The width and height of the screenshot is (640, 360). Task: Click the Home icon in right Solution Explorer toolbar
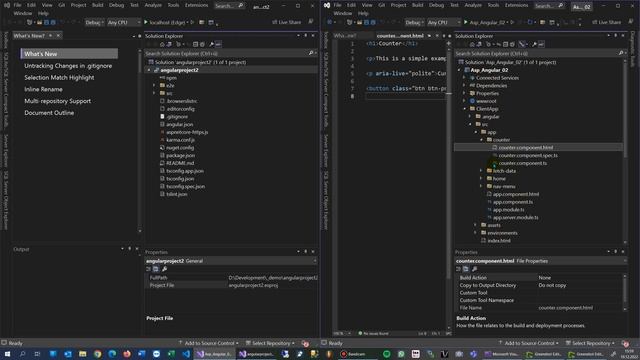click(472, 44)
